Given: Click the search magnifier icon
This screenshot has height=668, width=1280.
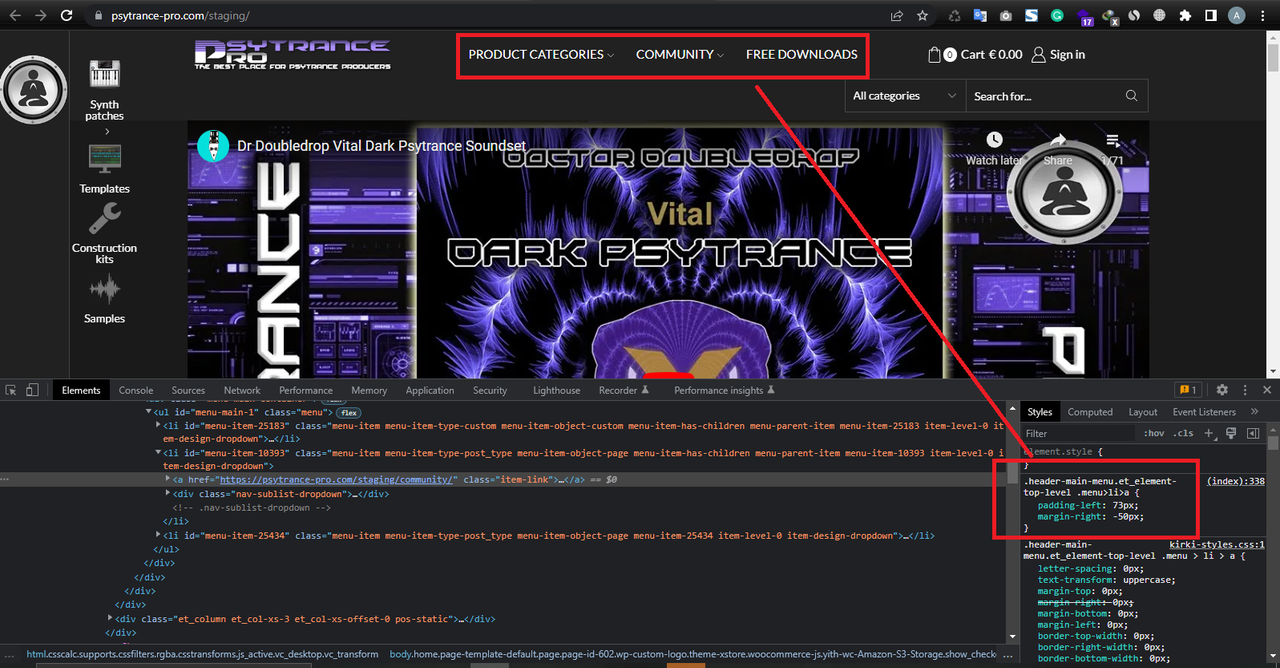Looking at the screenshot, I should point(1131,96).
